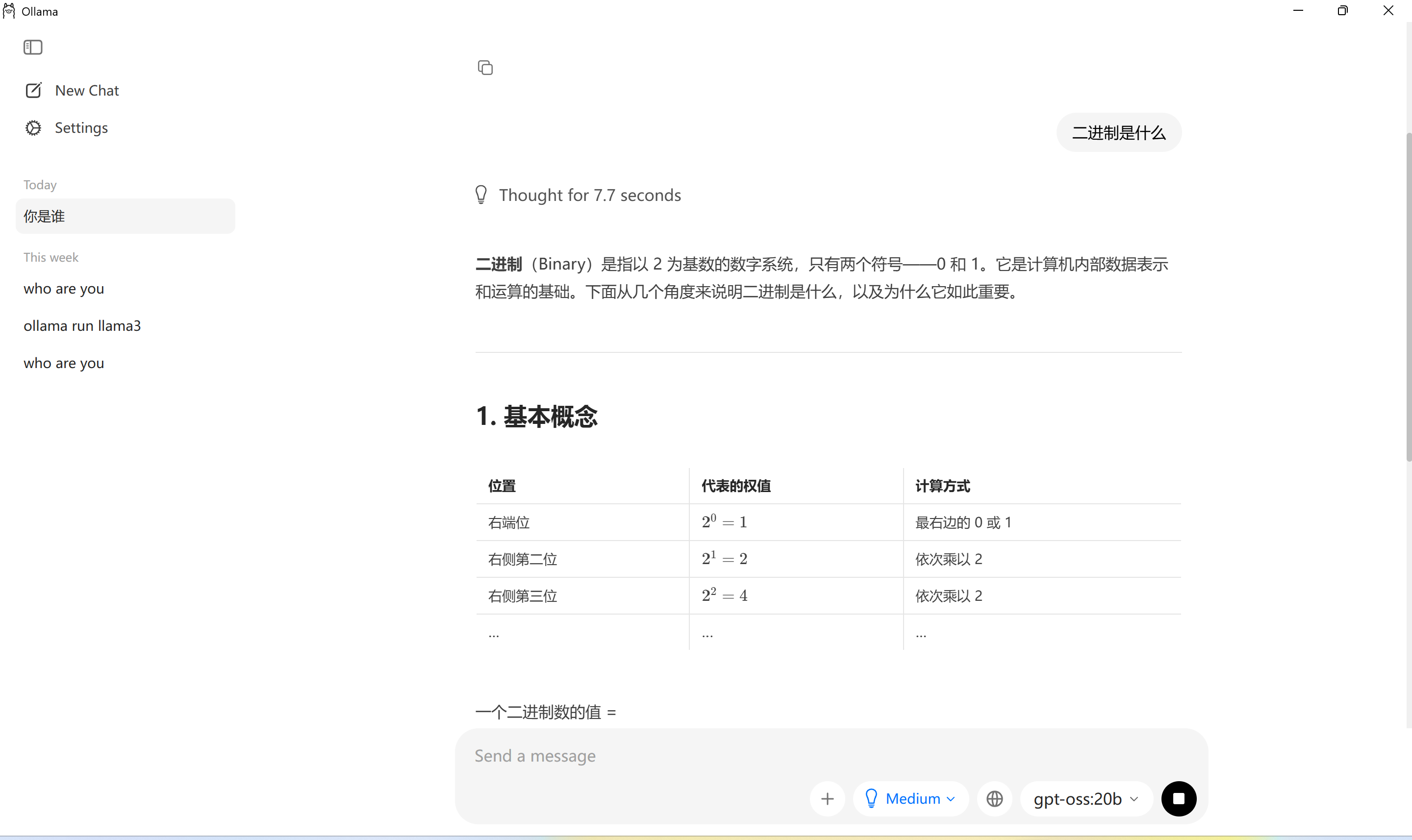Click the plus attachment icon
The image size is (1412, 840).
coord(827,798)
